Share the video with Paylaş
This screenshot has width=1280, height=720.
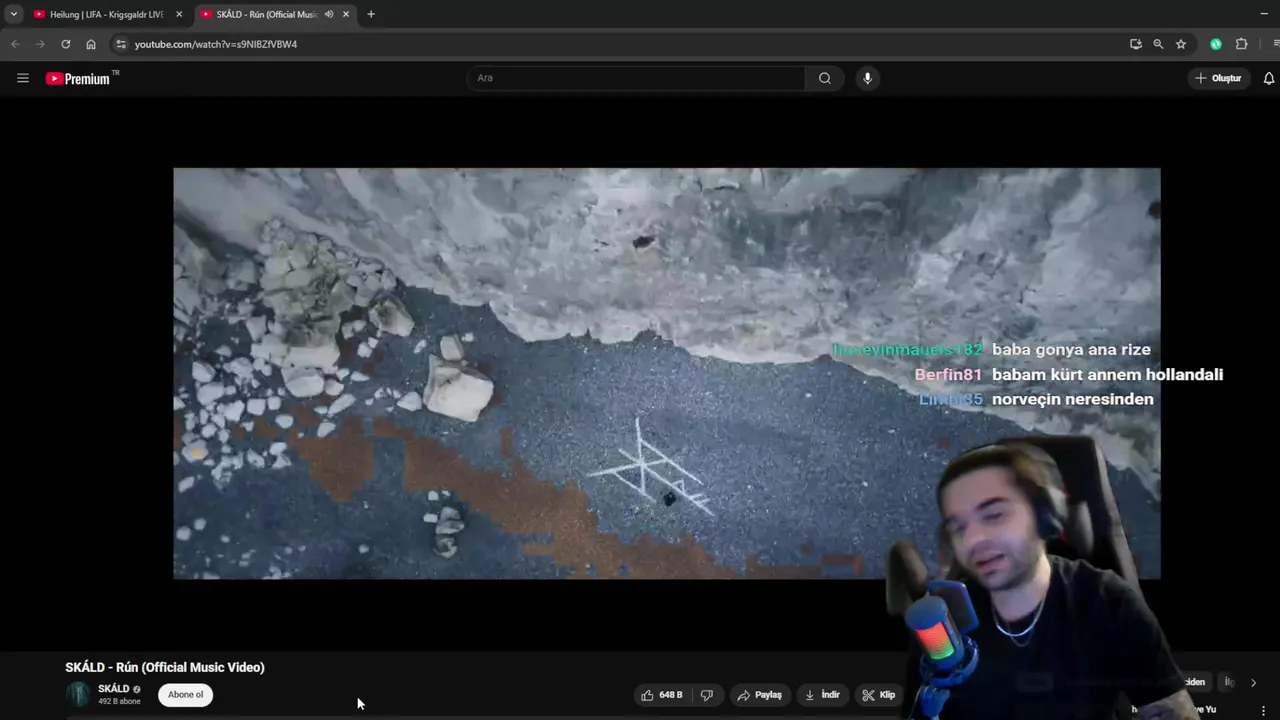pyautogui.click(x=760, y=695)
